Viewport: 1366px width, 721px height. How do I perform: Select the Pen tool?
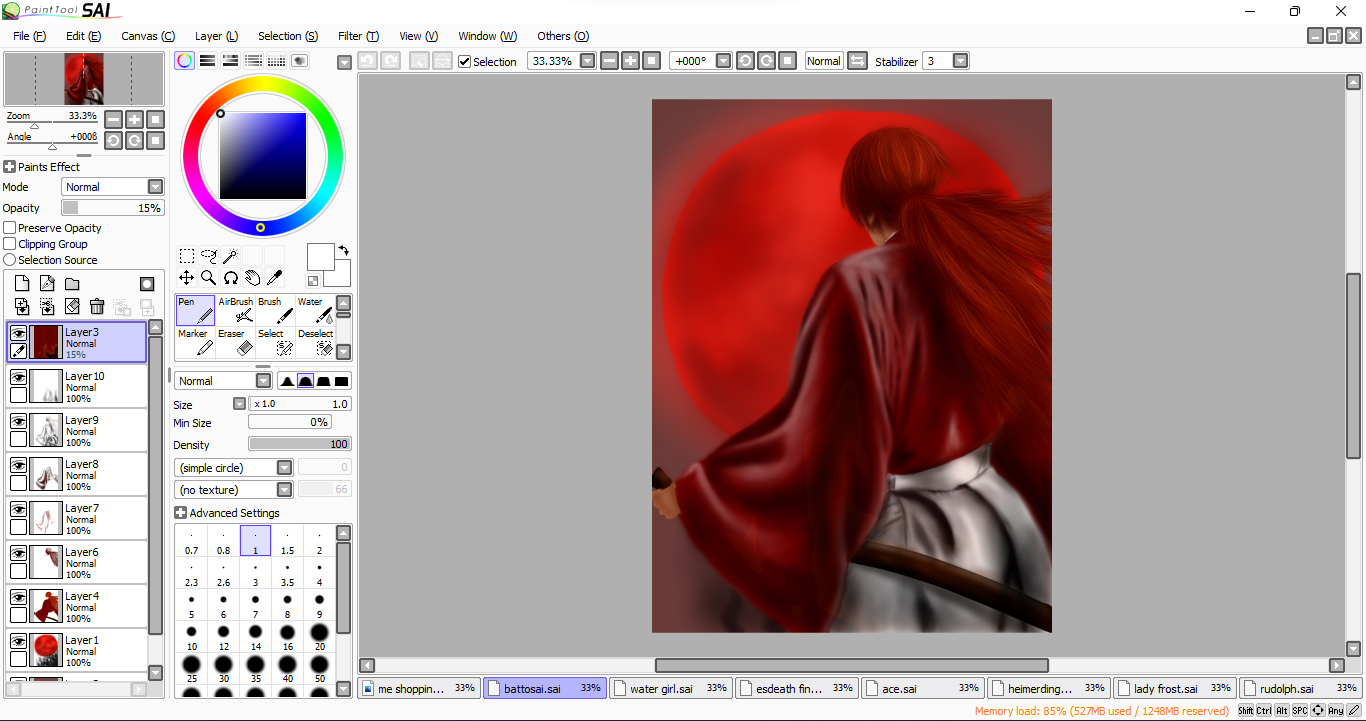click(x=195, y=310)
